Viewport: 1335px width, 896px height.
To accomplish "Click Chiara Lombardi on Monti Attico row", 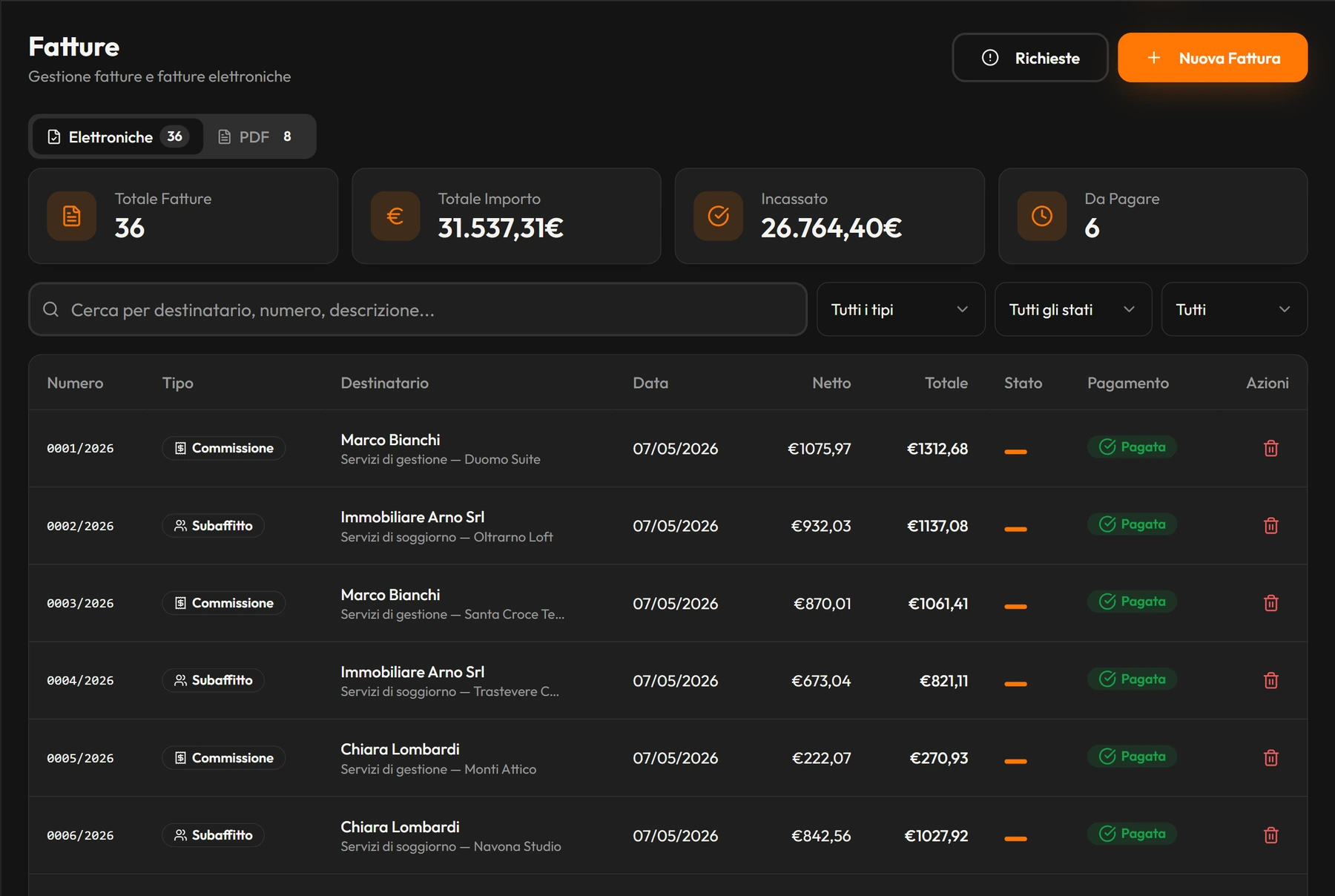I will [x=400, y=749].
